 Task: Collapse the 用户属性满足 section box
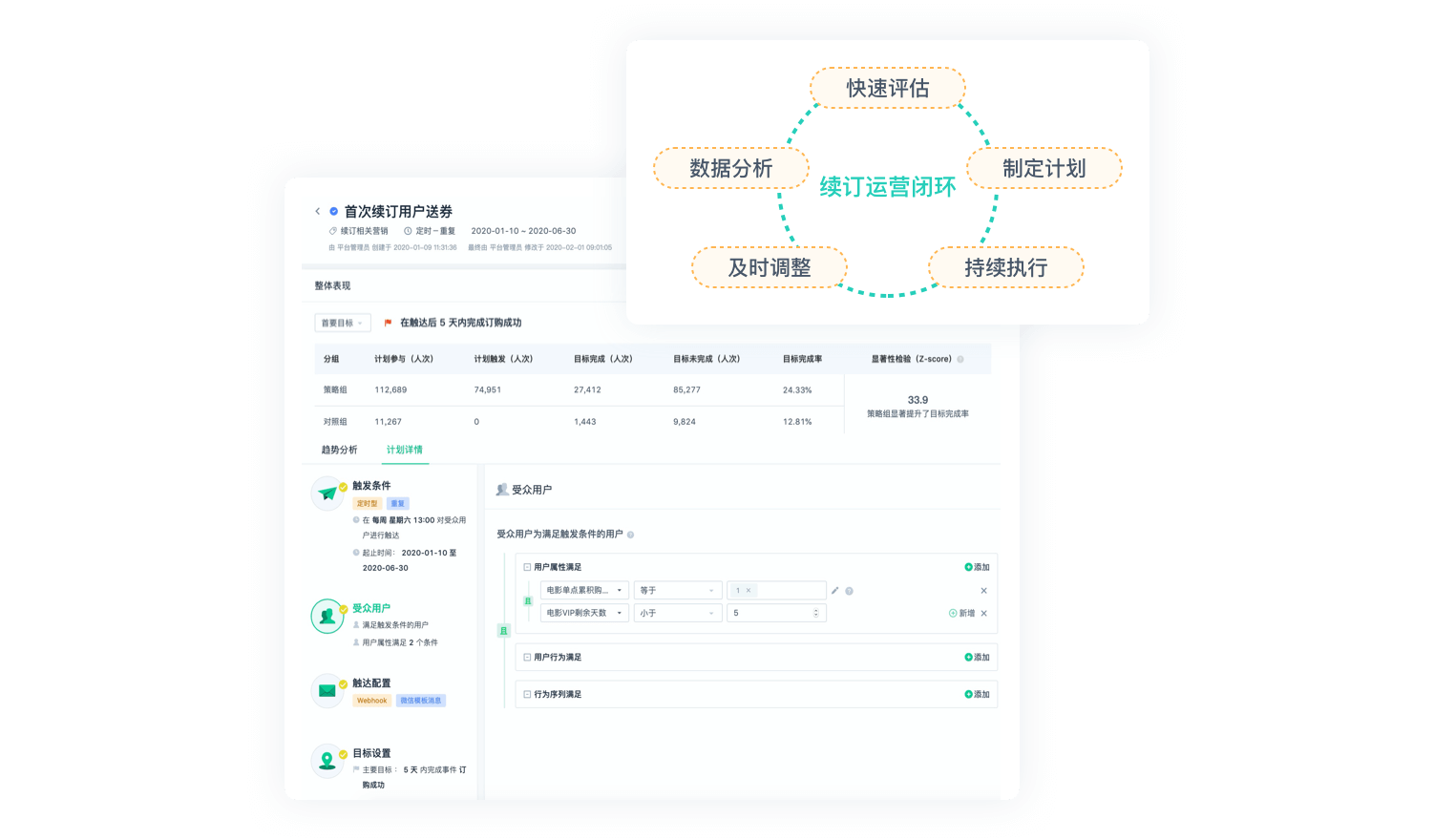(x=527, y=567)
